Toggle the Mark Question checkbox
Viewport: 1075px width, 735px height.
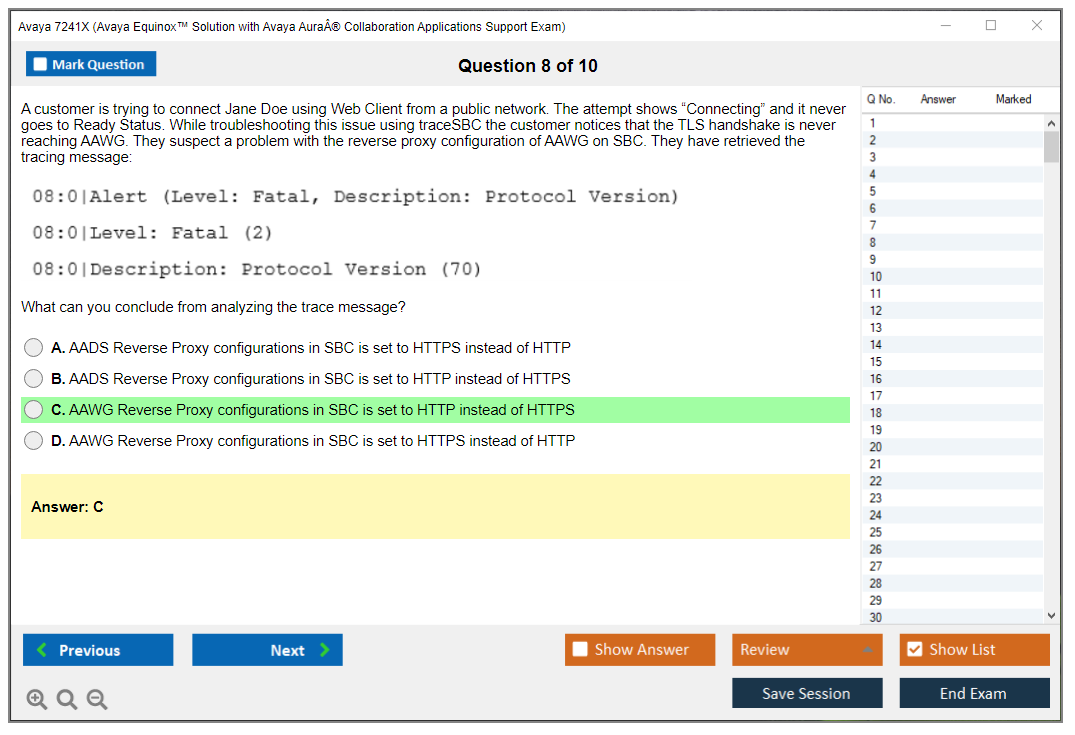(x=41, y=65)
